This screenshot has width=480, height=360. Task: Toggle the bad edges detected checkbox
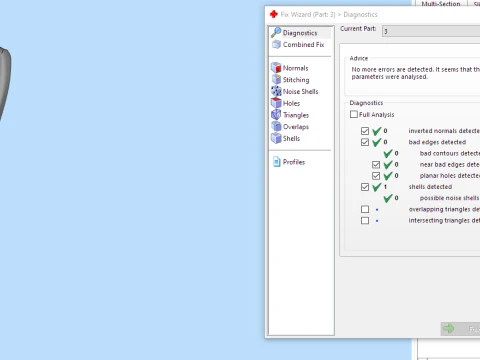point(365,142)
